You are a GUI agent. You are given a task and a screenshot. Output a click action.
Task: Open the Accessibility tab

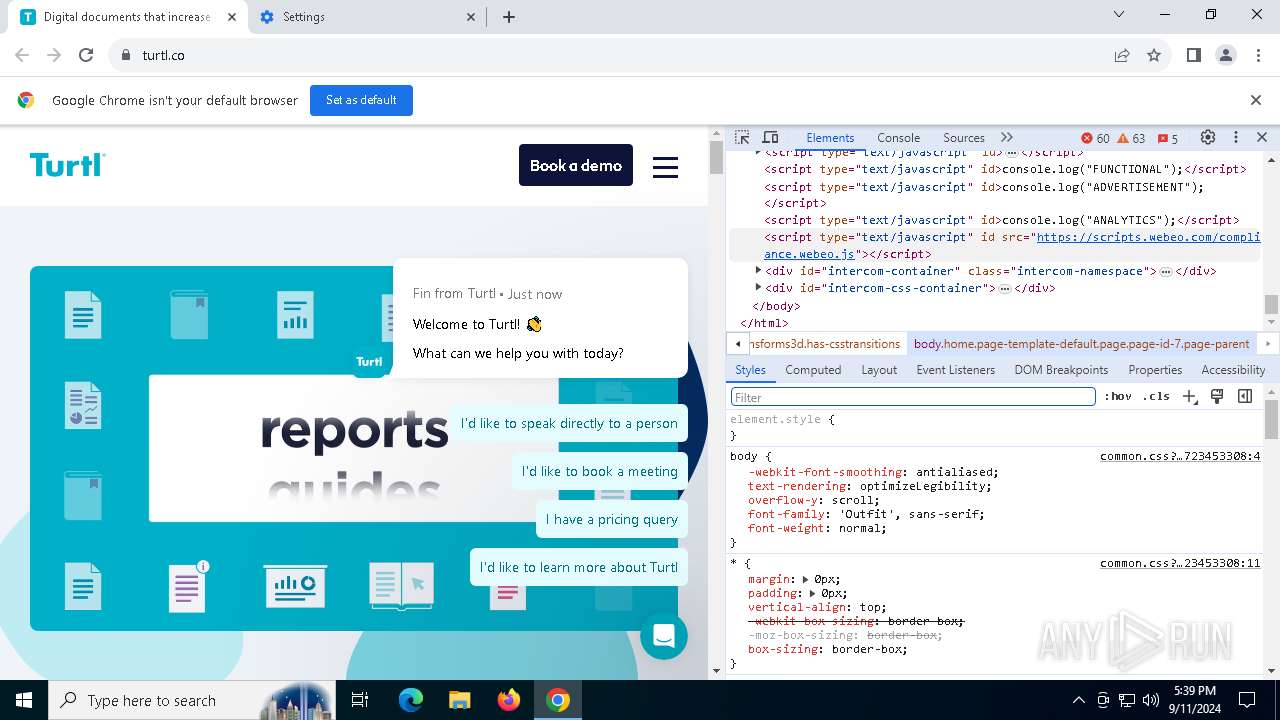(x=1233, y=370)
